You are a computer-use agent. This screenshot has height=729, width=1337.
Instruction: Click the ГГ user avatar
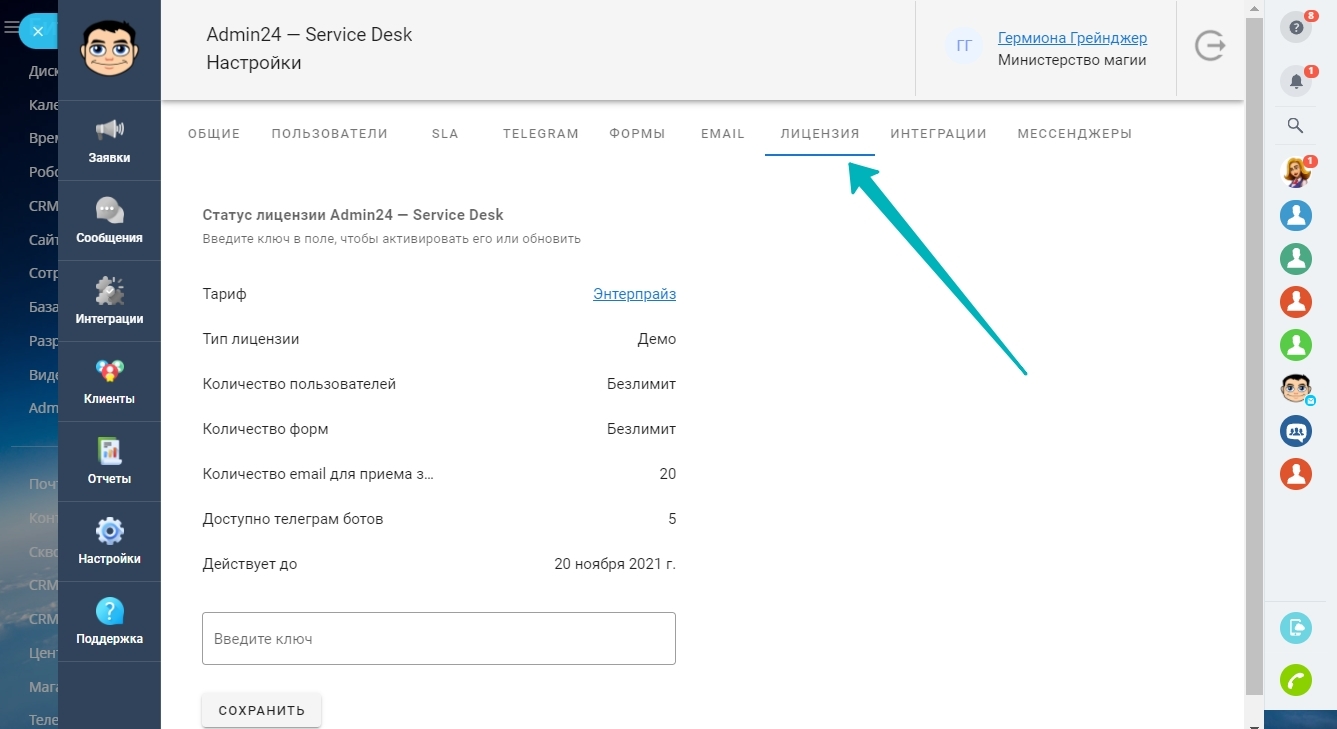pyautogui.click(x=964, y=46)
